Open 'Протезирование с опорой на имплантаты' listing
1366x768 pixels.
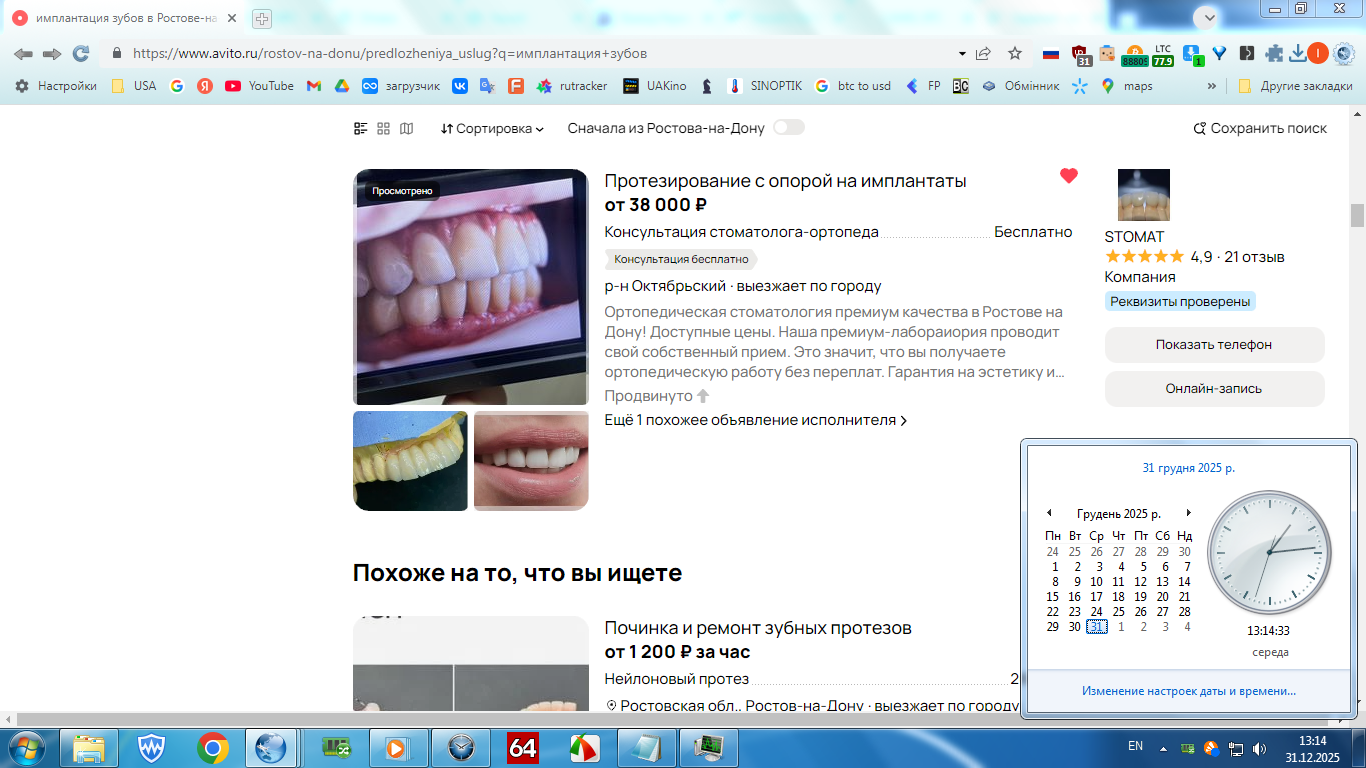785,181
